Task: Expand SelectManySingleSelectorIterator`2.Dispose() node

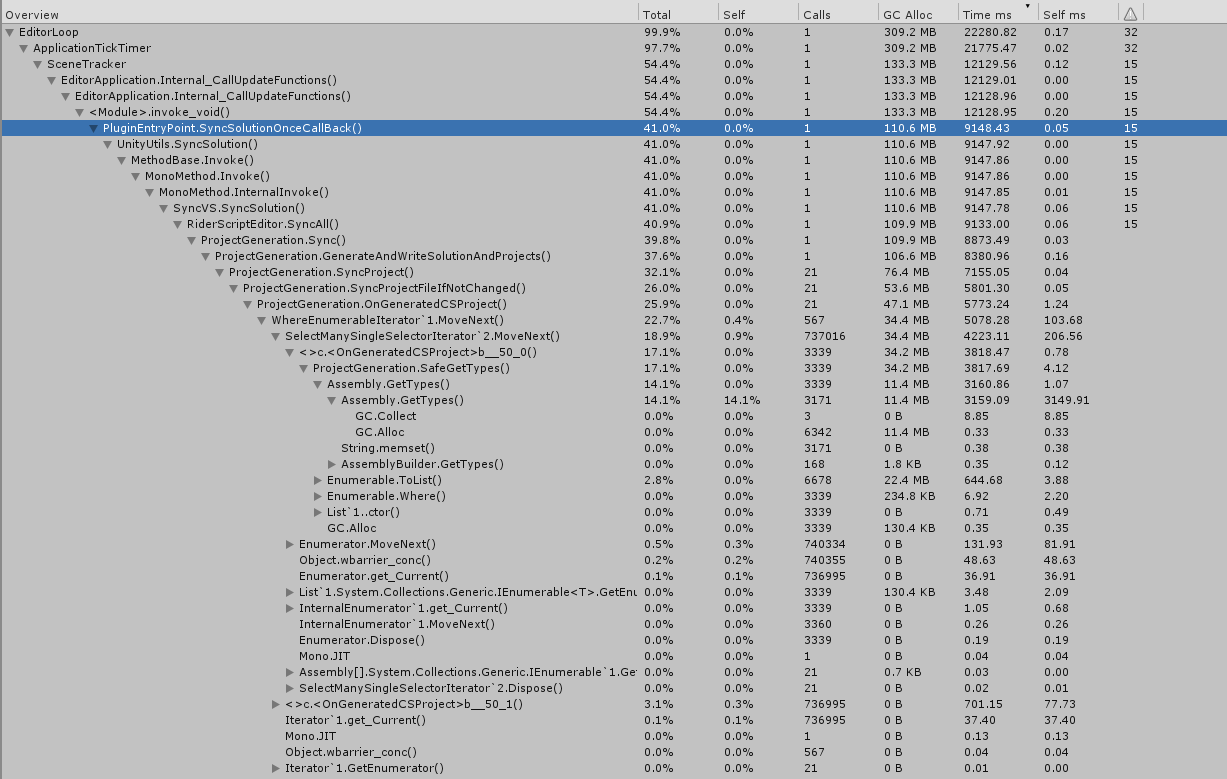Action: point(290,688)
